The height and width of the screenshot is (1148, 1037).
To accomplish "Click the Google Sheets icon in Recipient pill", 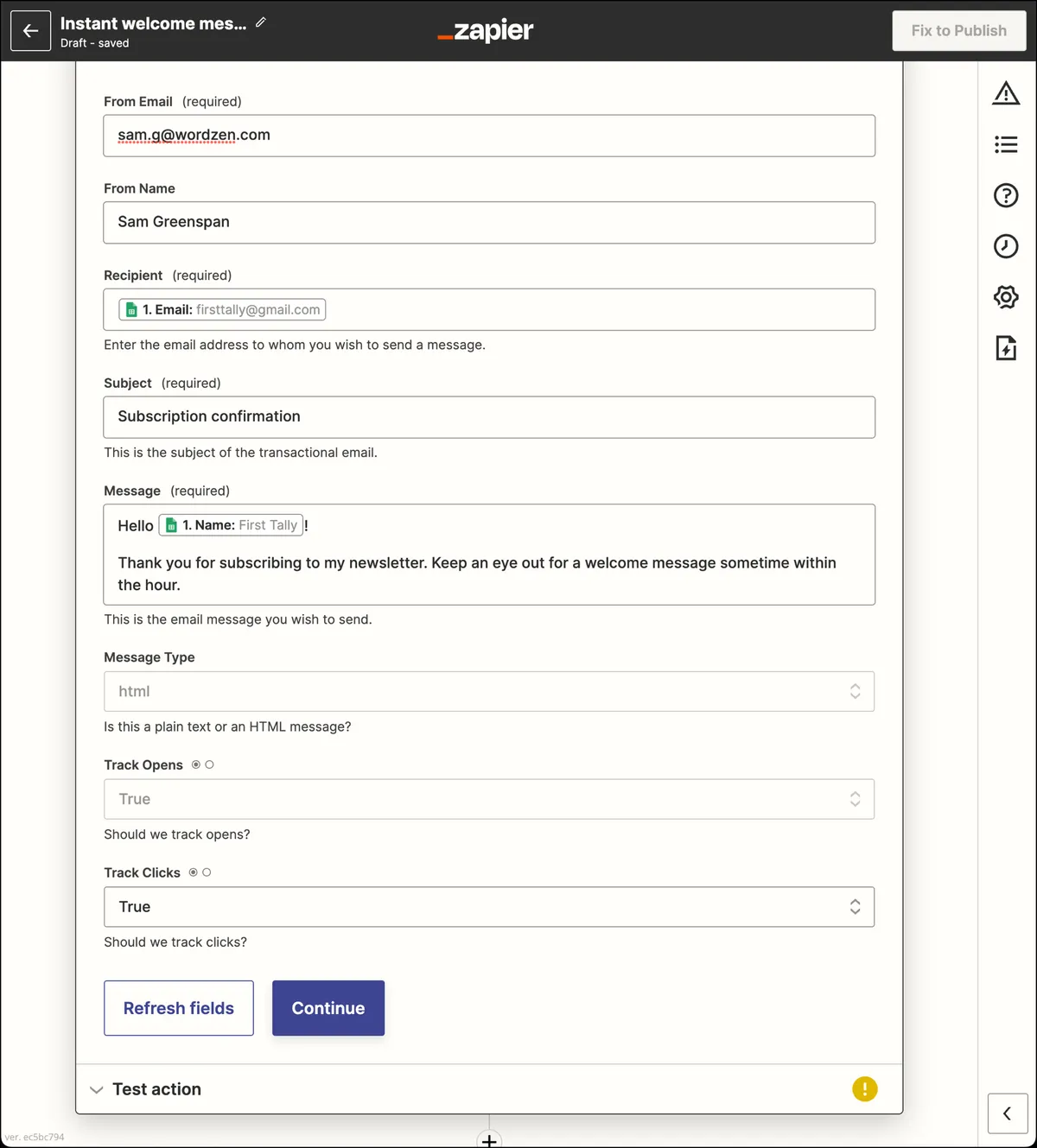I will click(131, 310).
